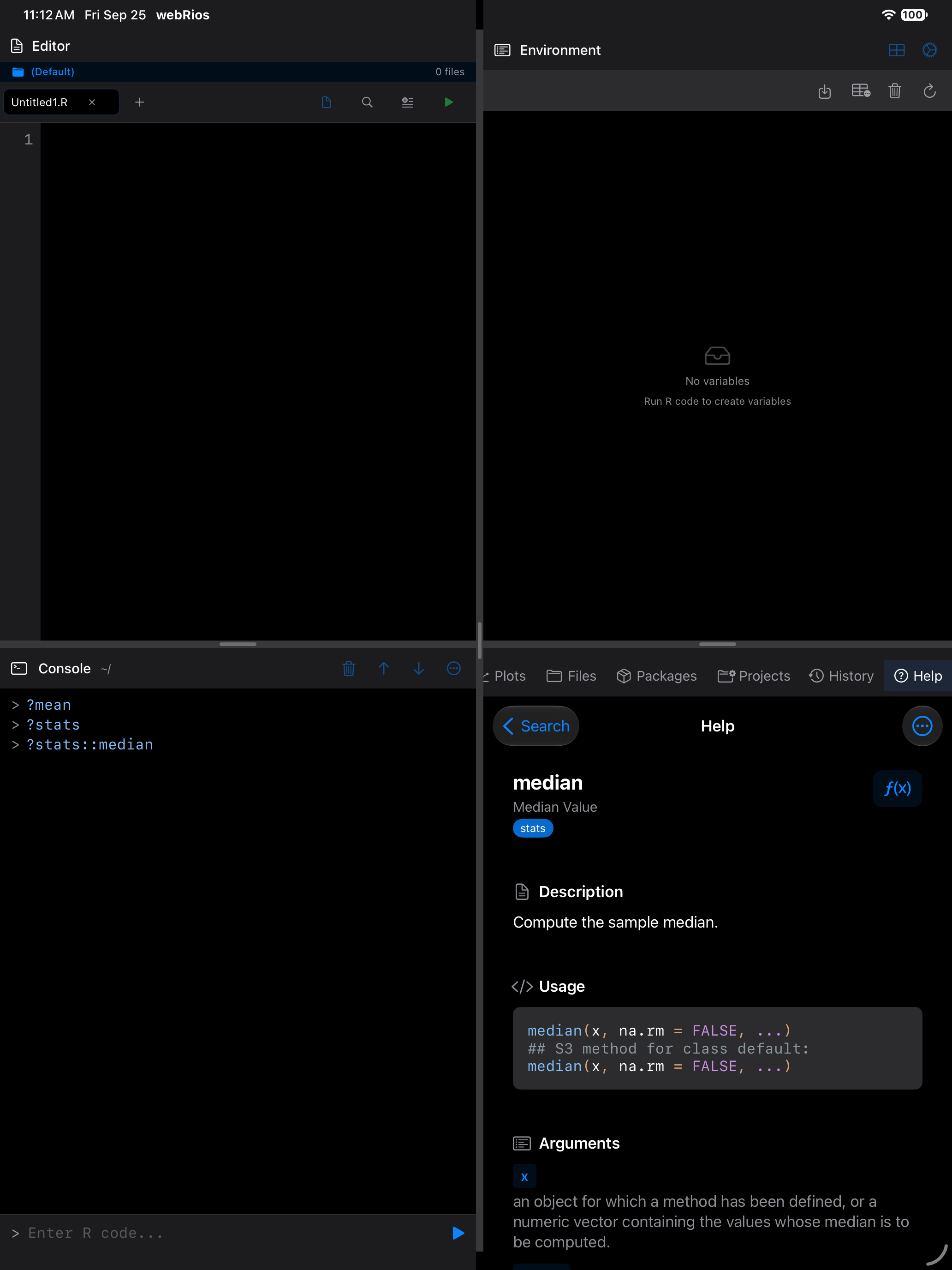
Task: Switch to the Projects tab
Action: coord(754,676)
